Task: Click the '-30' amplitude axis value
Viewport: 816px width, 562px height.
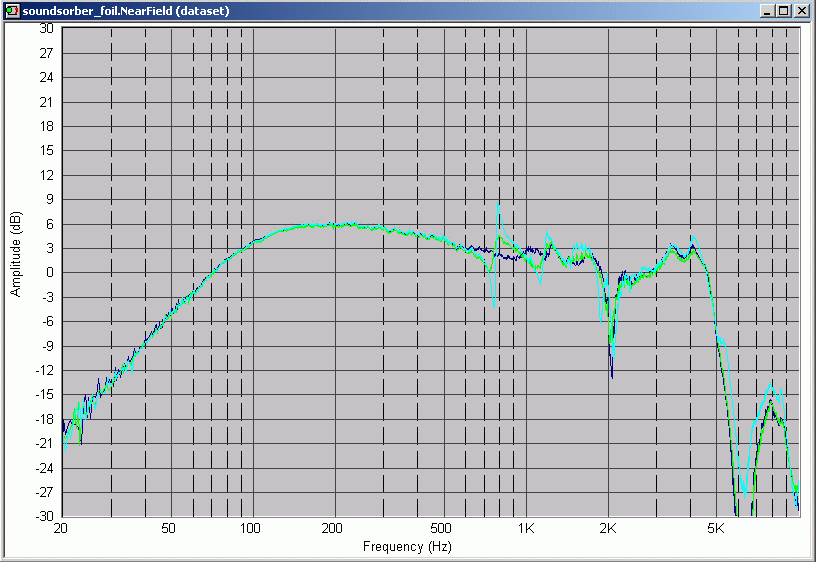Action: pyautogui.click(x=44, y=516)
